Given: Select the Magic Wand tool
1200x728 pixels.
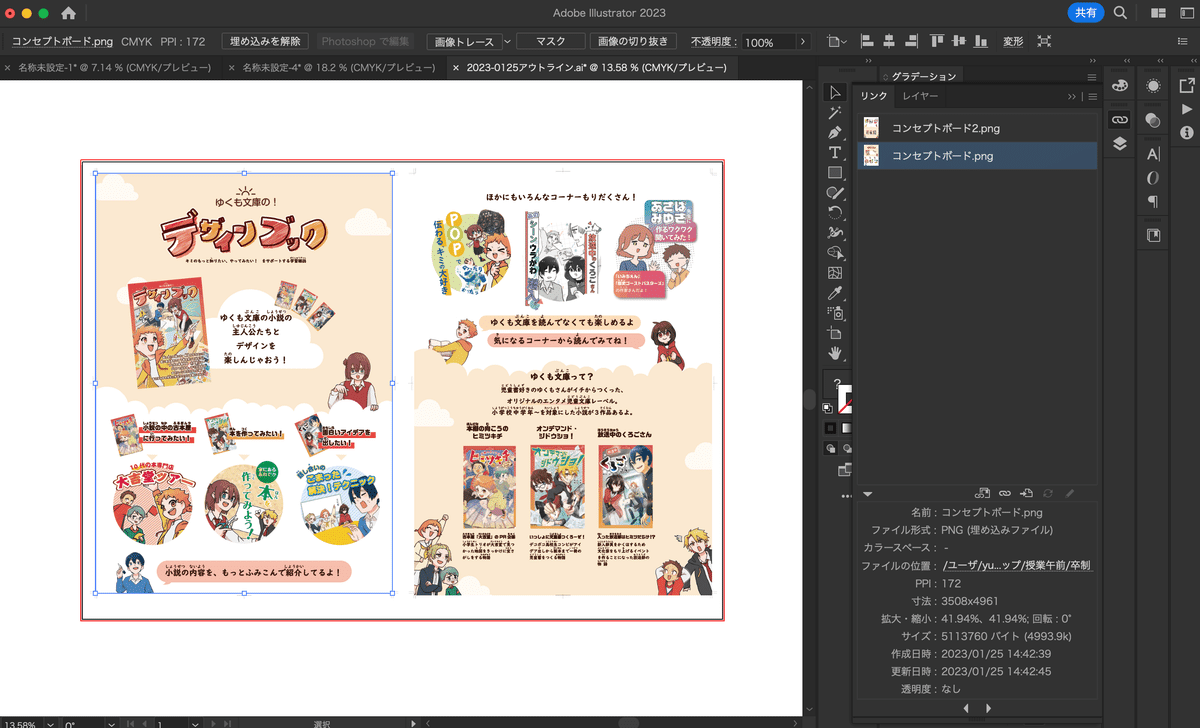Looking at the screenshot, I should click(x=835, y=113).
